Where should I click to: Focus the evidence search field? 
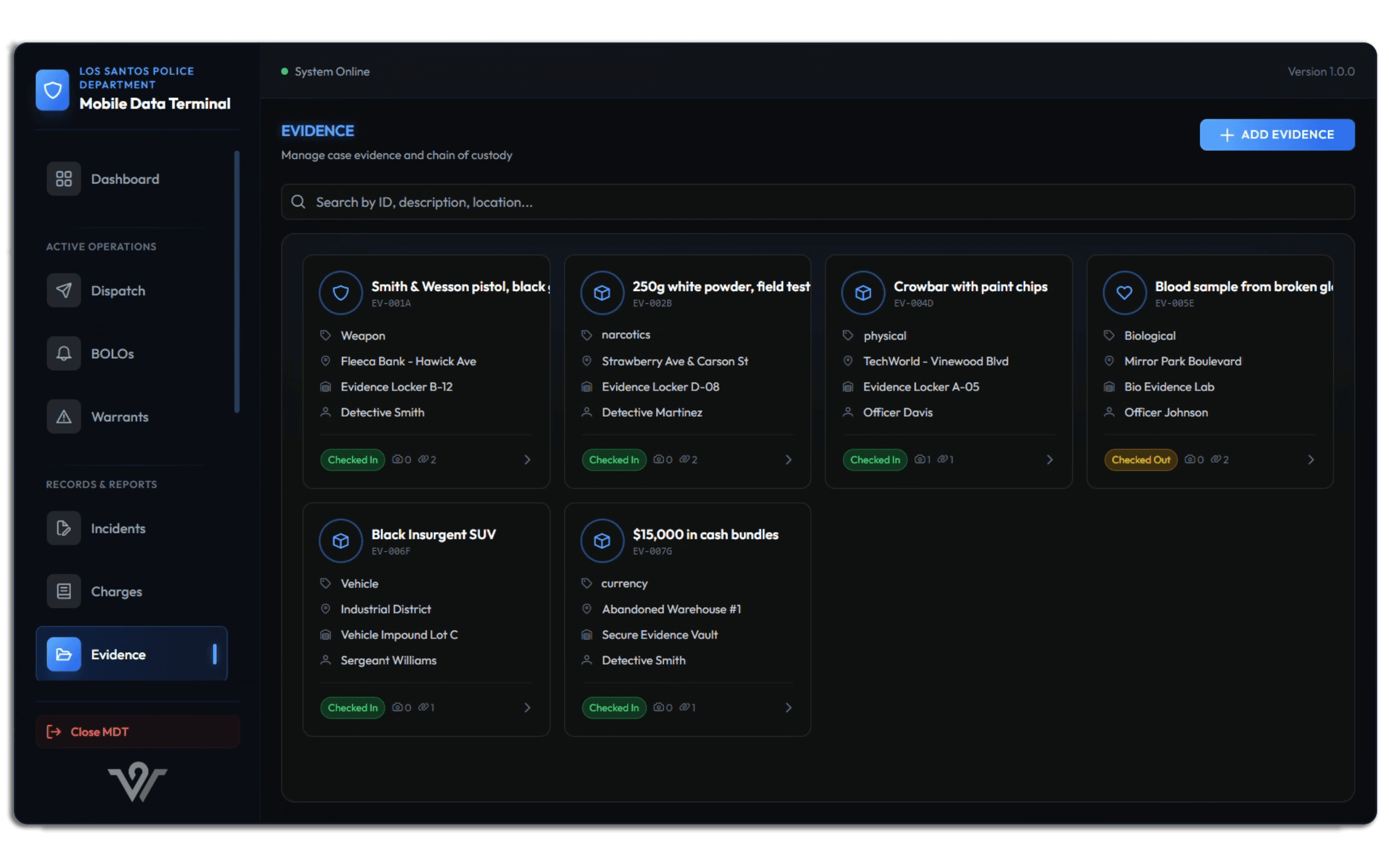point(817,202)
